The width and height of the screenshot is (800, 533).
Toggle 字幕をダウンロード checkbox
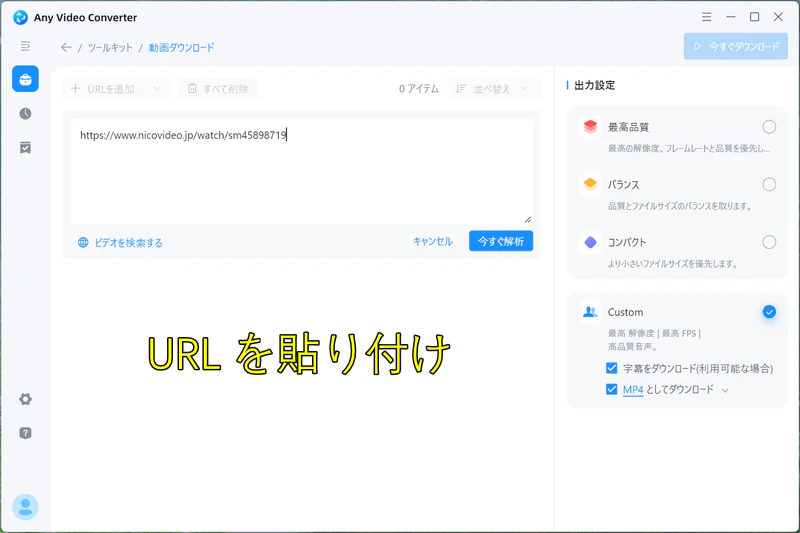[x=612, y=368]
